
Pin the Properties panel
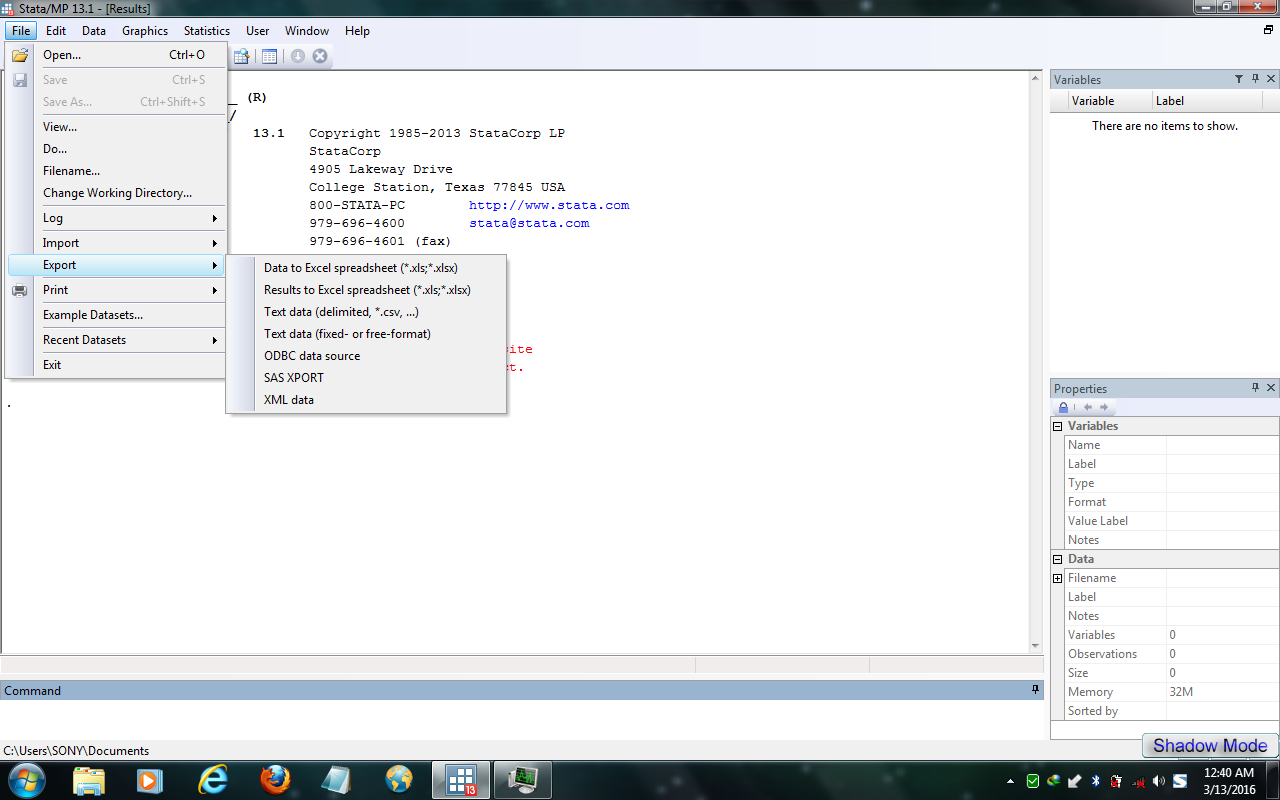click(x=1255, y=388)
